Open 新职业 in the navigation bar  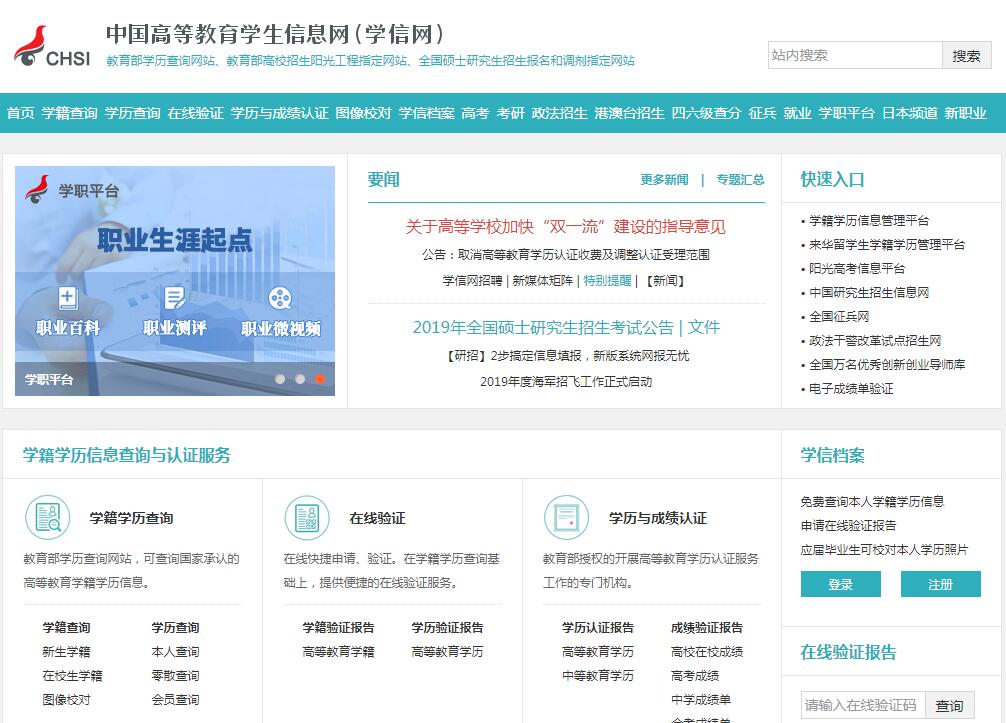point(965,114)
